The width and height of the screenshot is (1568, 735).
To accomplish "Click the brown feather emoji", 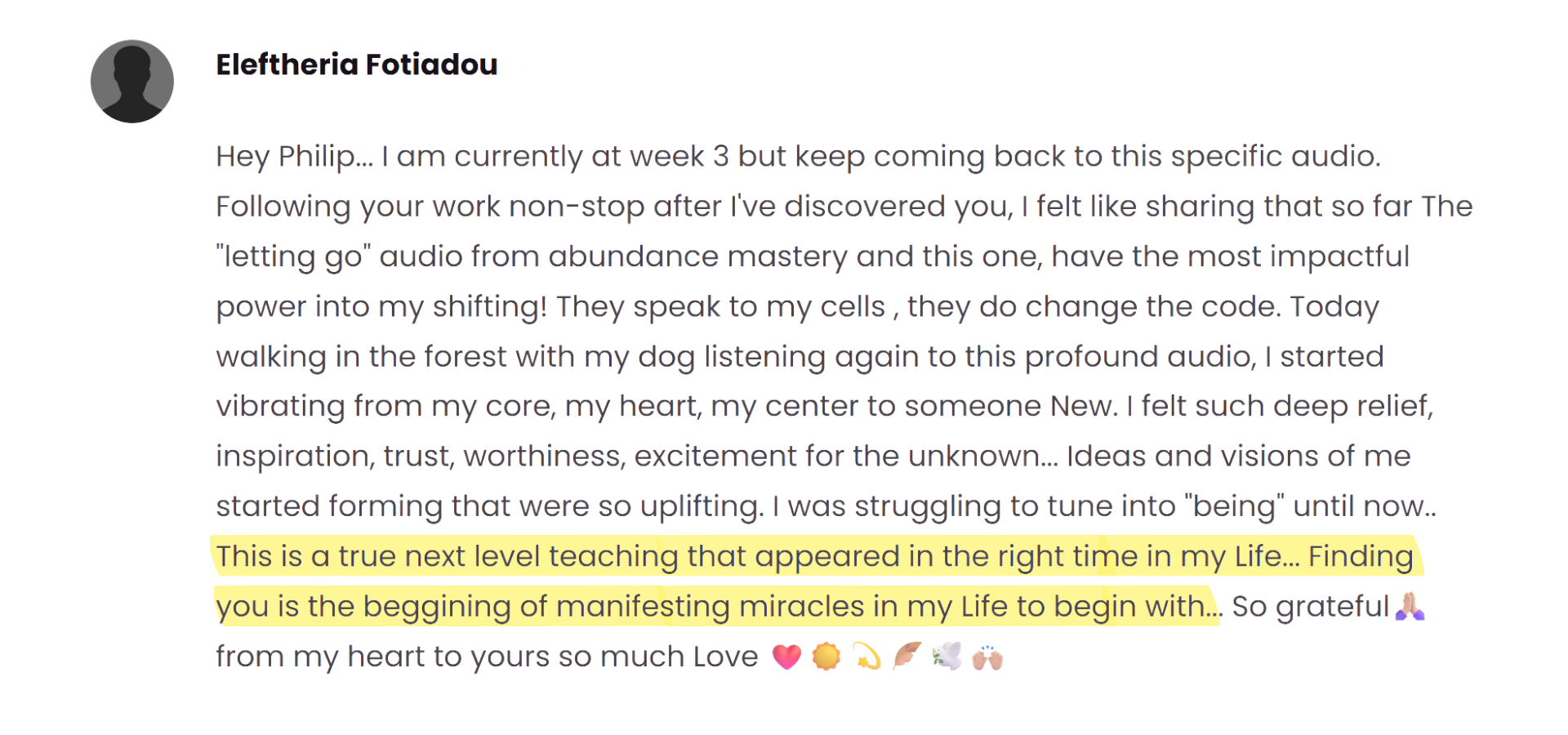I will (x=907, y=656).
